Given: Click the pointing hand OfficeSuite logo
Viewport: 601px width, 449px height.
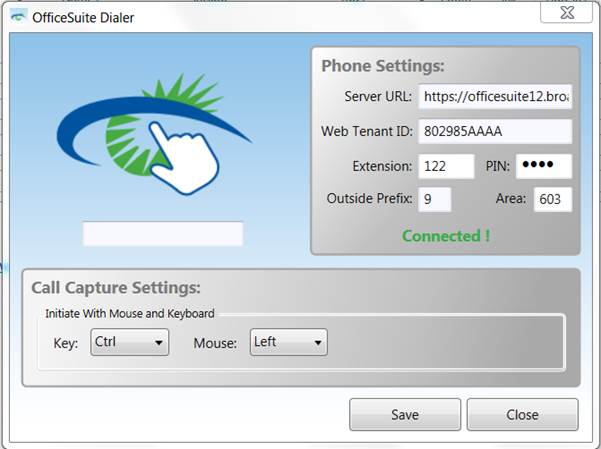Looking at the screenshot, I should (x=154, y=134).
